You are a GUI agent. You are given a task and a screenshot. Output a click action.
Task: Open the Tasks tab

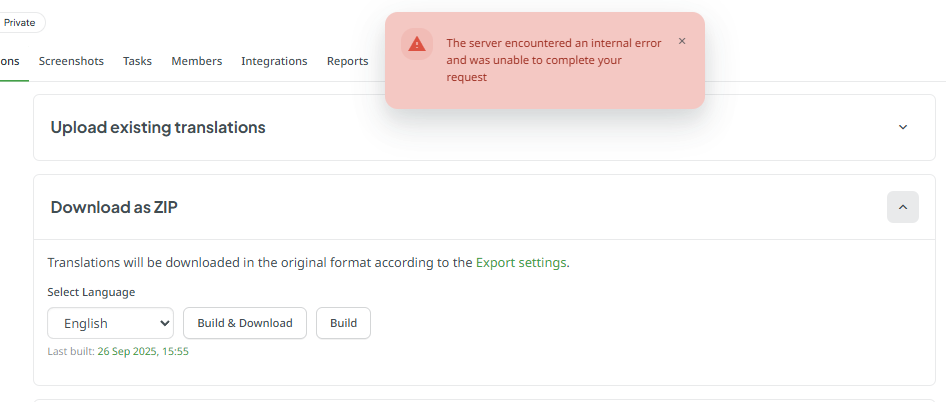(x=137, y=61)
